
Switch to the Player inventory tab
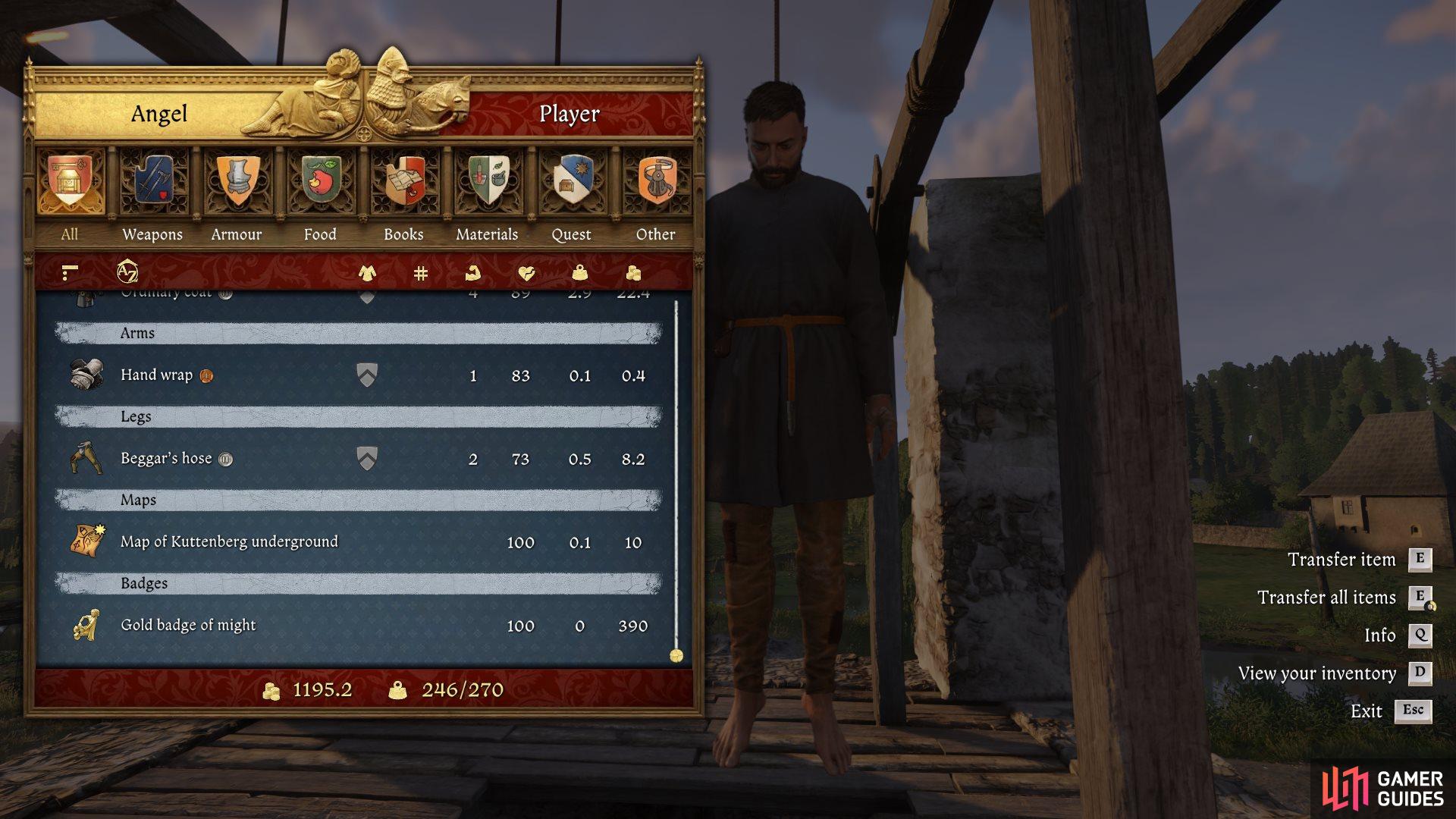pos(569,114)
